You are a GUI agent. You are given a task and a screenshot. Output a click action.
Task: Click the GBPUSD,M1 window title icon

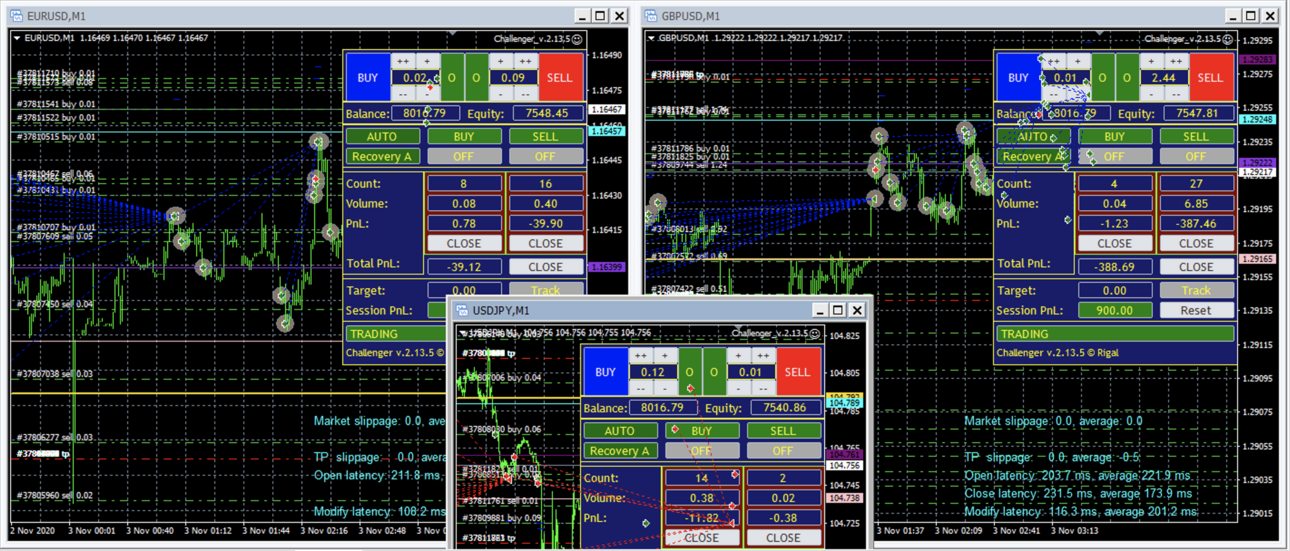652,15
